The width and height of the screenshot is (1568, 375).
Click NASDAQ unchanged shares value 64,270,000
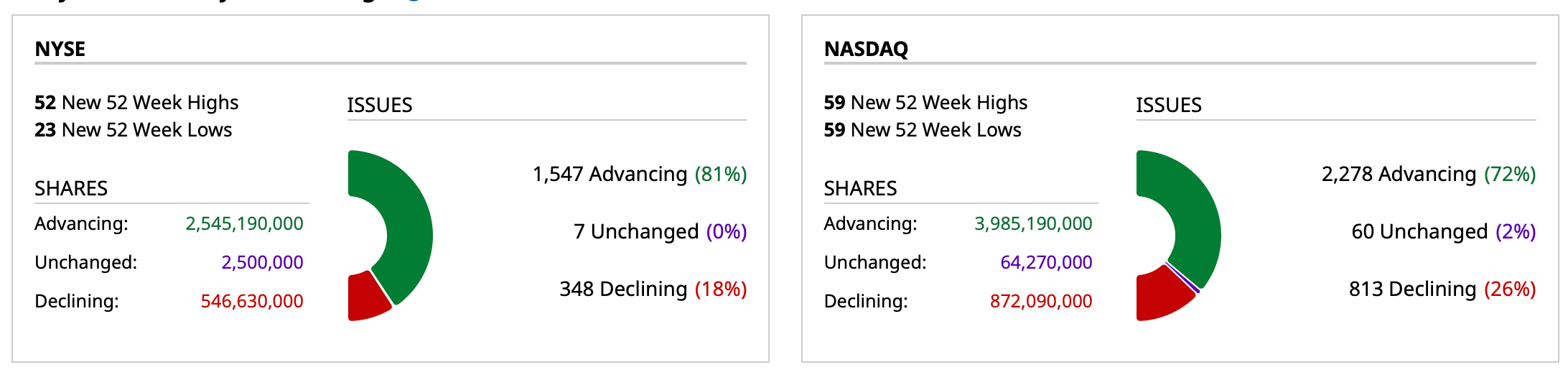1046,262
